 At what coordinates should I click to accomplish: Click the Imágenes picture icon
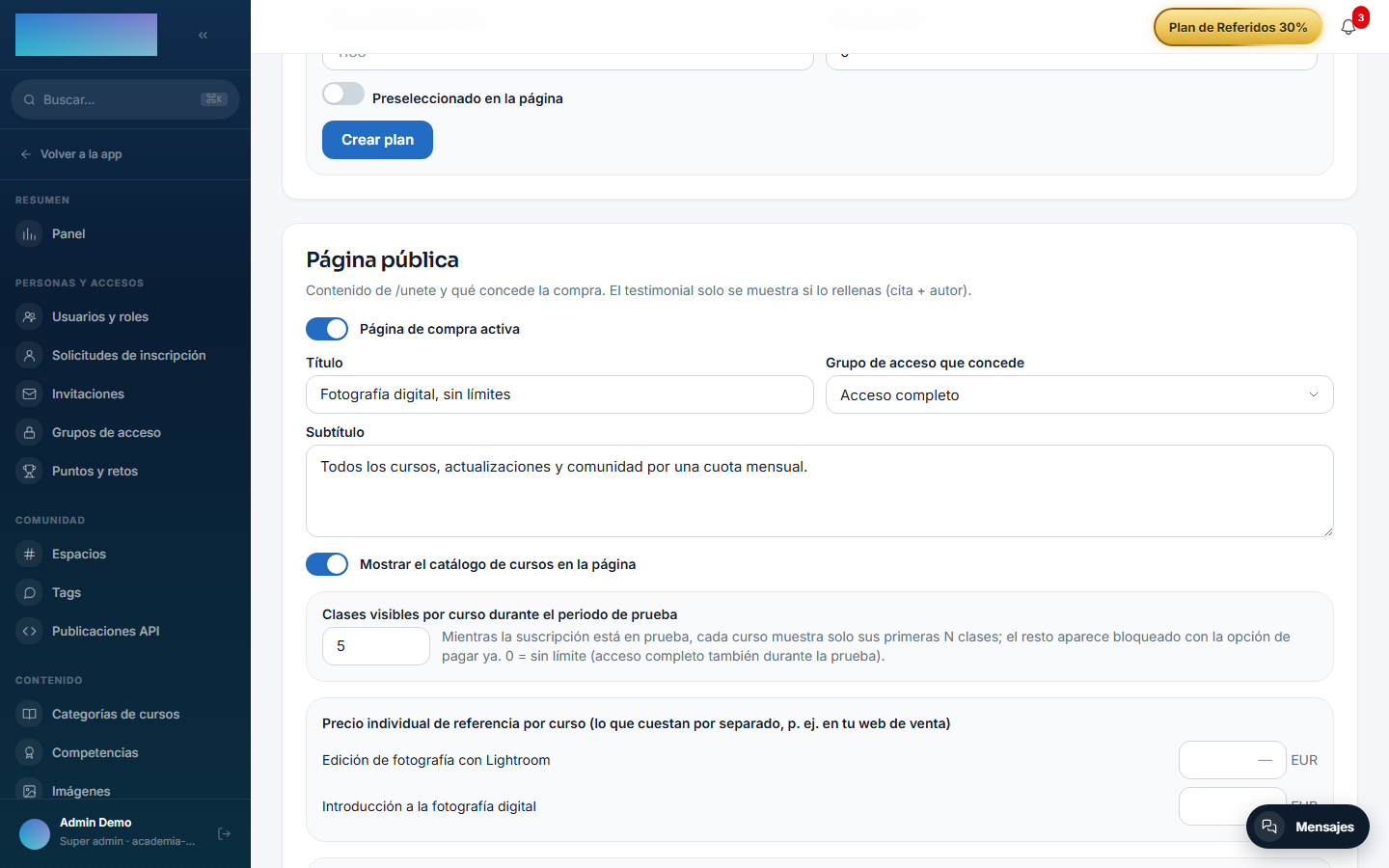click(x=30, y=791)
